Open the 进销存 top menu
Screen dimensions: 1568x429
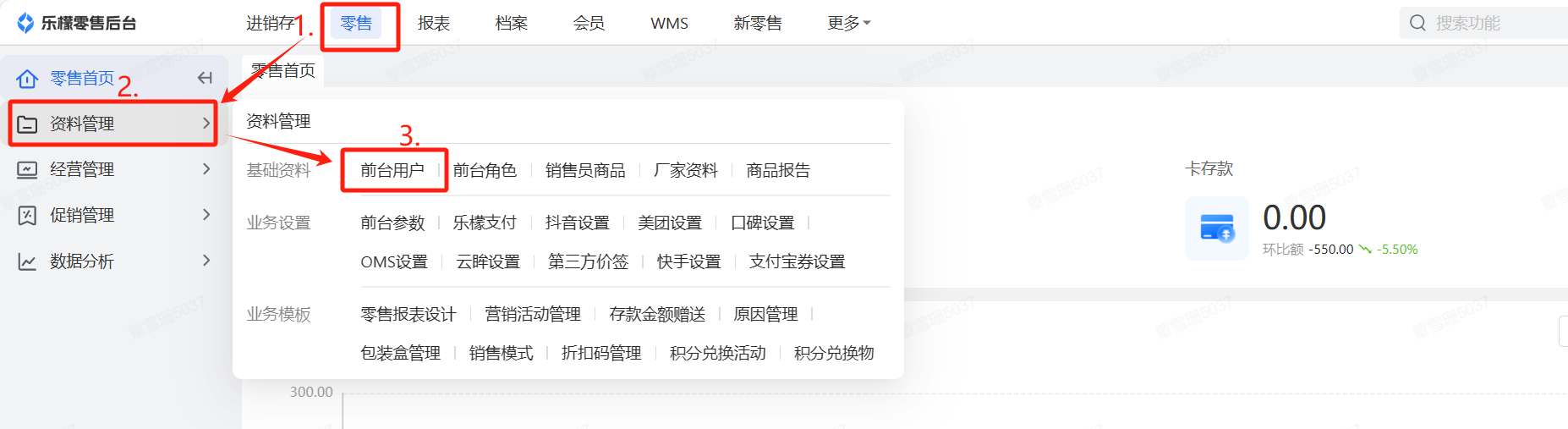pos(270,23)
